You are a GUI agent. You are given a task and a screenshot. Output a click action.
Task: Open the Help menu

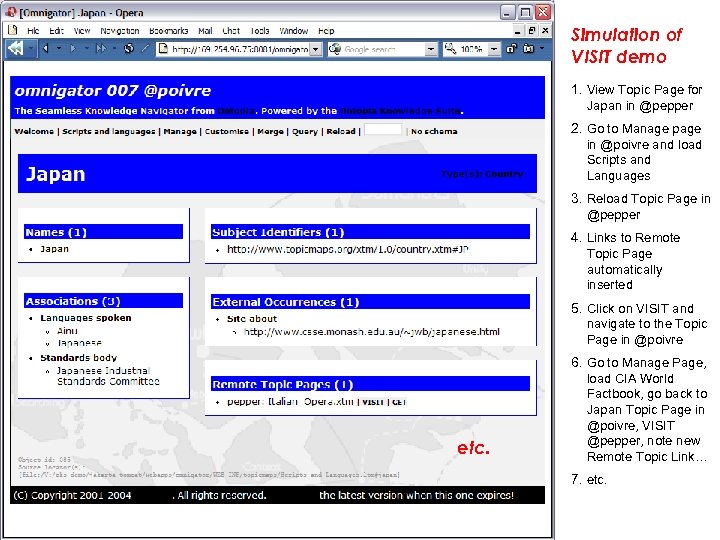(326, 31)
